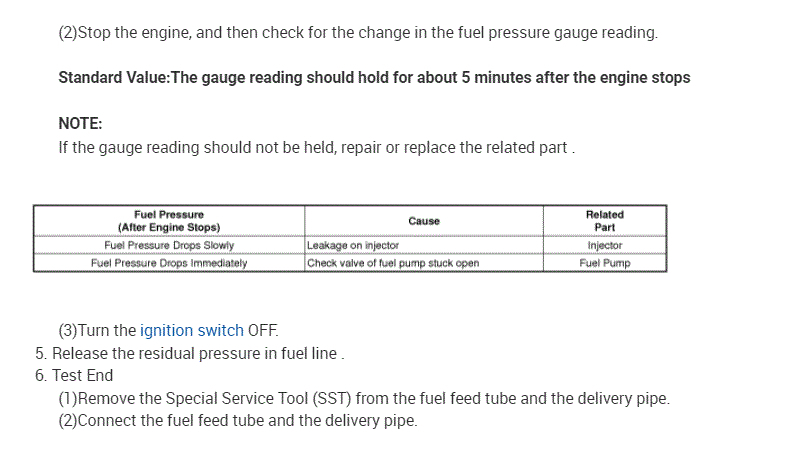Select the 'Leakage on injector' cell

click(x=353, y=245)
